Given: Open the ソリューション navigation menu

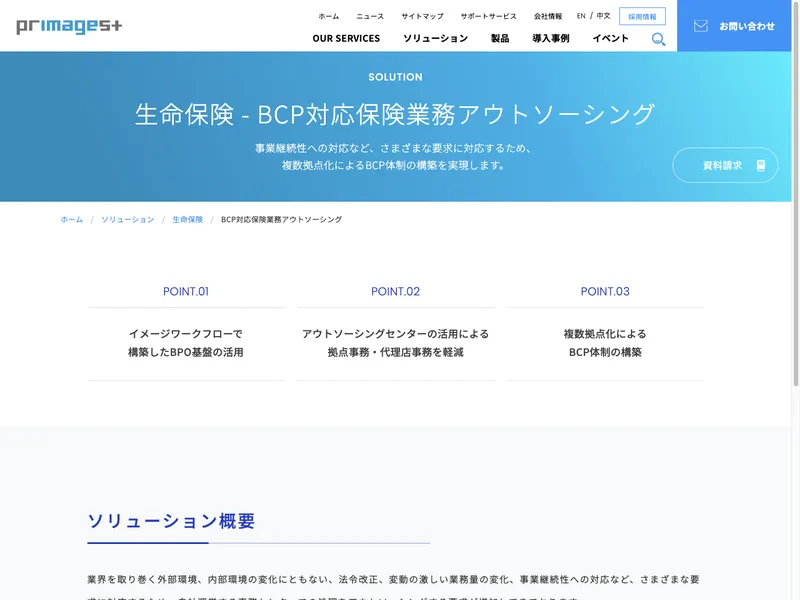Looking at the screenshot, I should (x=435, y=38).
